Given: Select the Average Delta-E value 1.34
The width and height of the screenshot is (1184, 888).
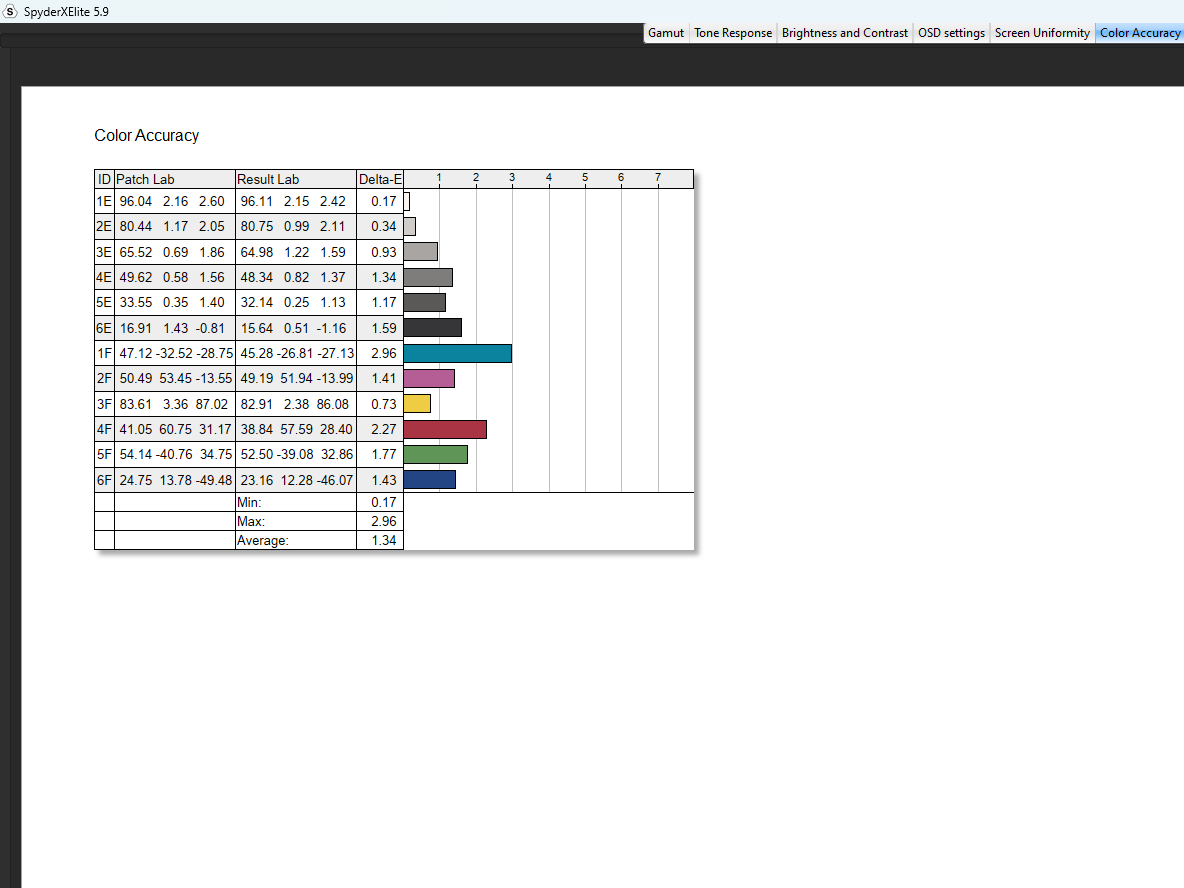Looking at the screenshot, I should [383, 541].
